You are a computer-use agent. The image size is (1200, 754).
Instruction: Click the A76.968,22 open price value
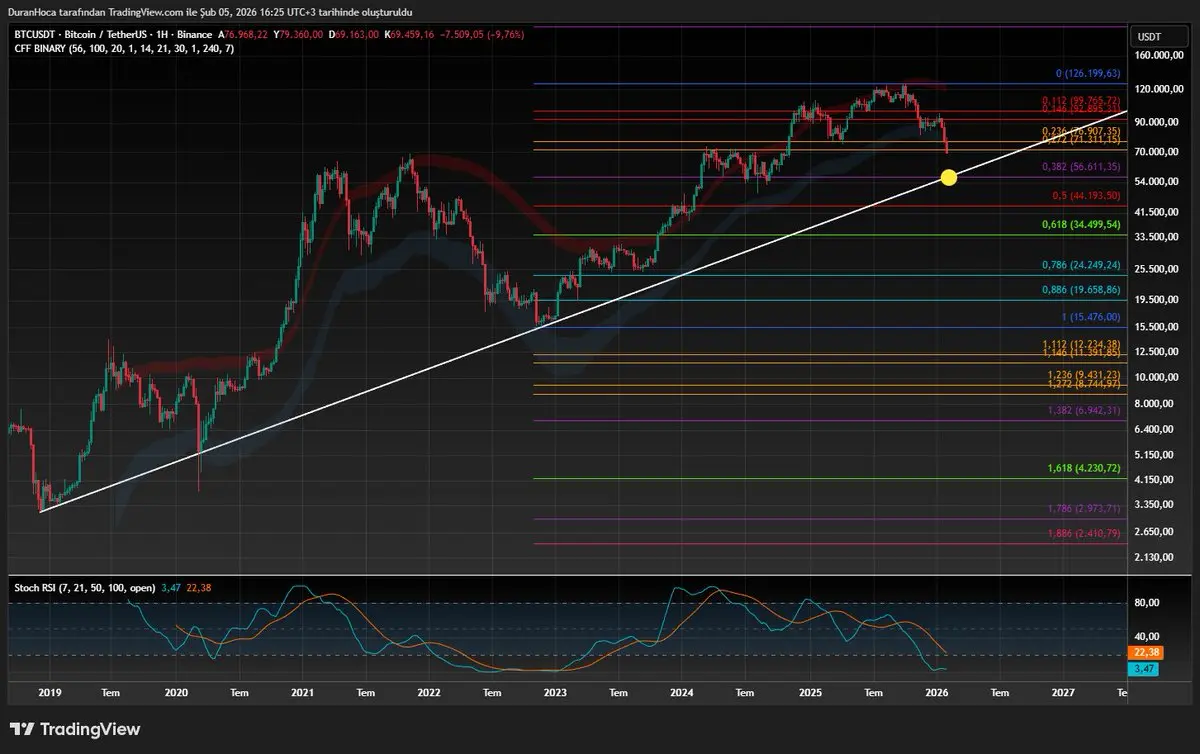click(242, 33)
